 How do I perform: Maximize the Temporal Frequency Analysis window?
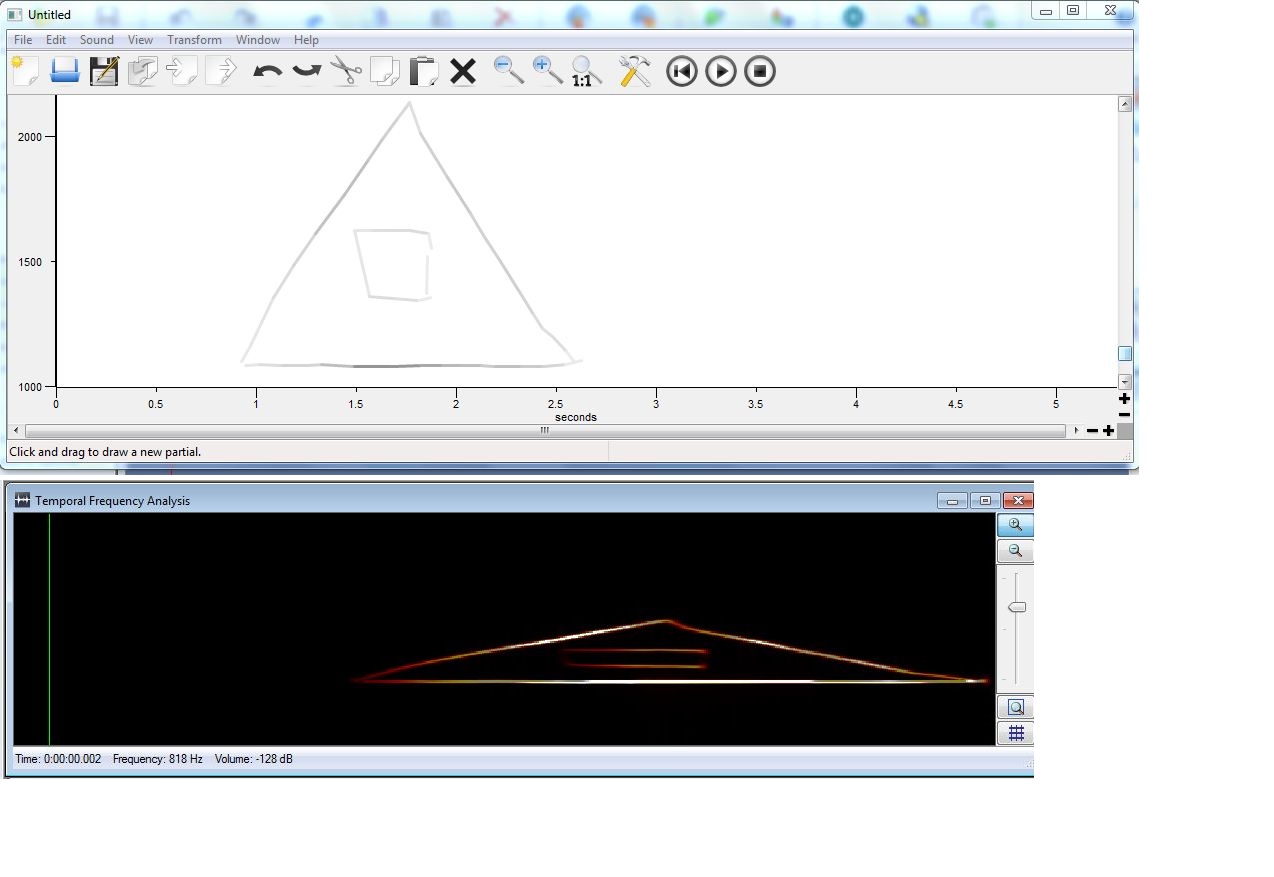[x=985, y=501]
